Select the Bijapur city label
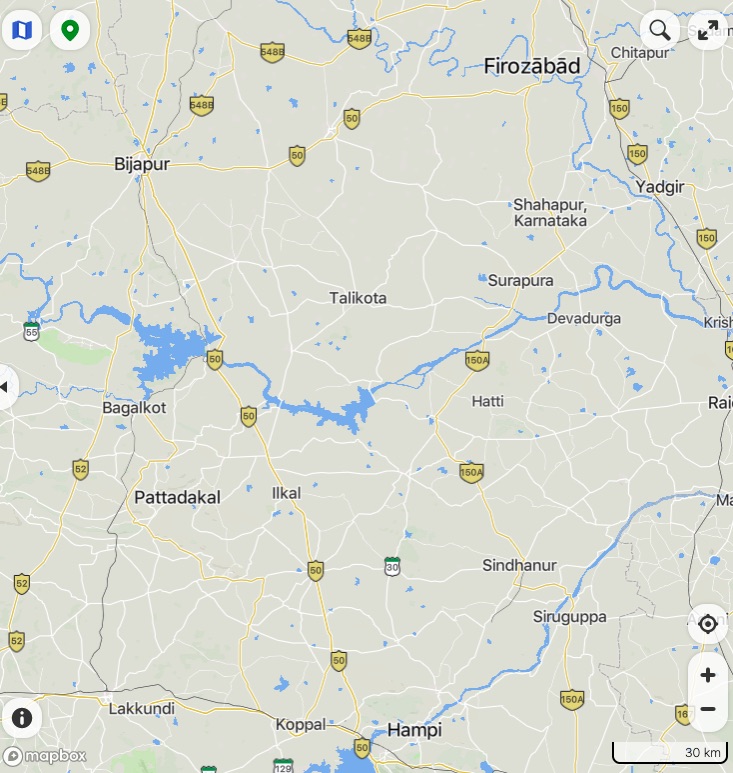This screenshot has width=733, height=773. [x=142, y=164]
